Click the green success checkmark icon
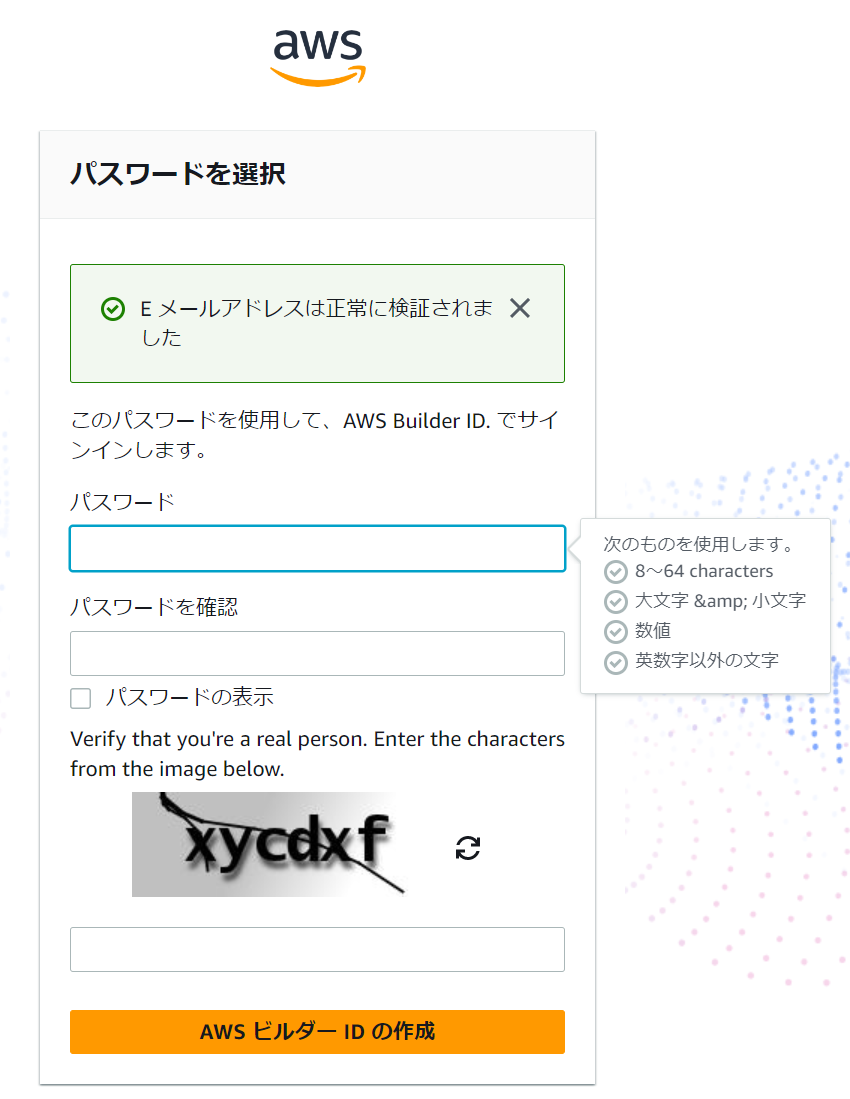The image size is (850, 1099). click(x=113, y=308)
